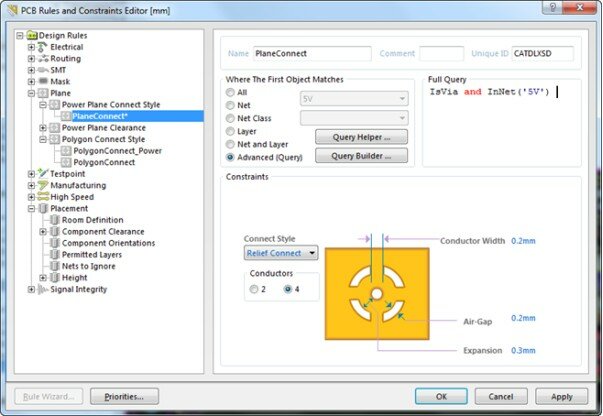Image resolution: width=603 pixels, height=416 pixels.
Task: Click the Signal Integrity category icon
Action: [x=43, y=290]
